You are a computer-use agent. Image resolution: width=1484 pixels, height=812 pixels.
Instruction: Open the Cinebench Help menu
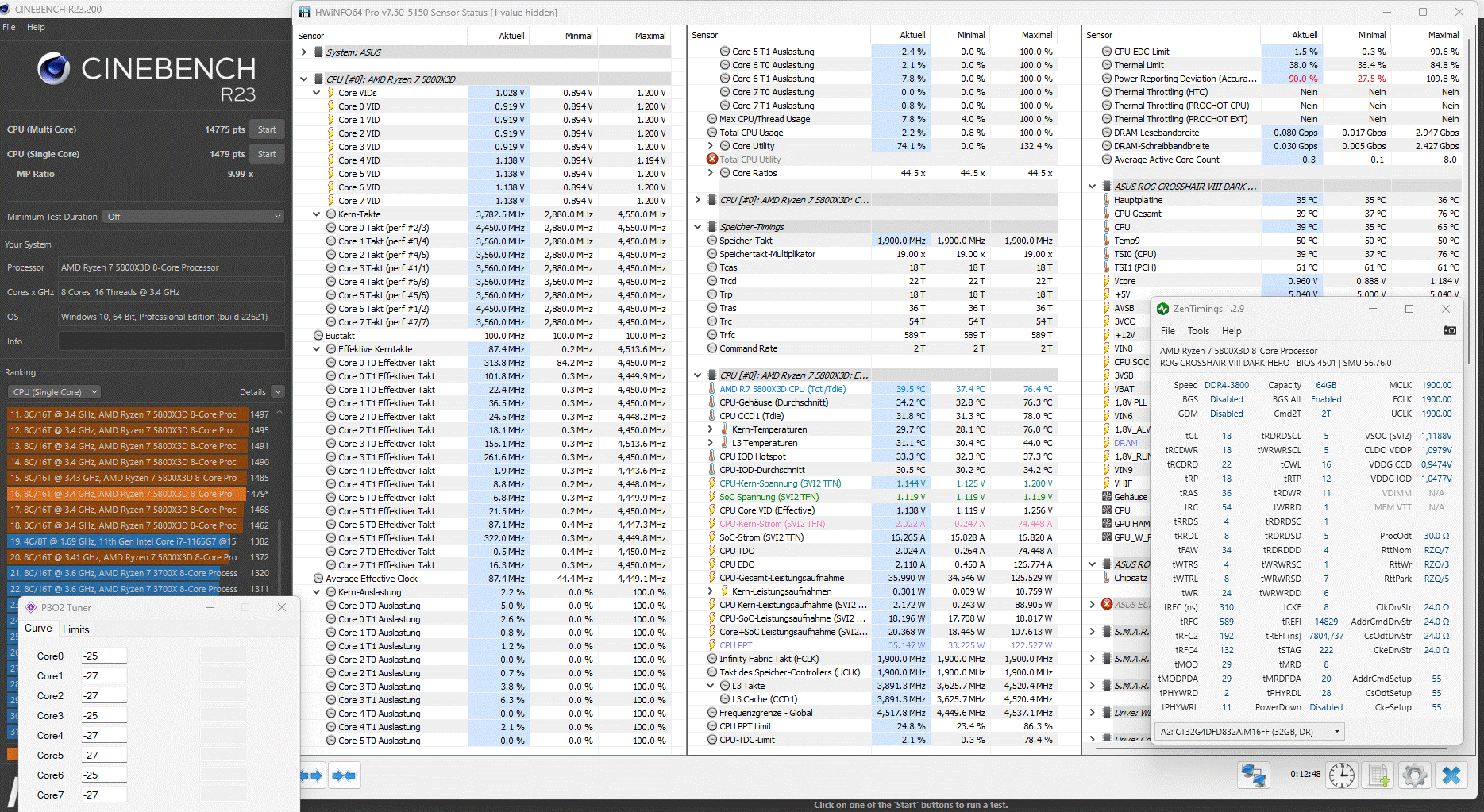(36, 27)
